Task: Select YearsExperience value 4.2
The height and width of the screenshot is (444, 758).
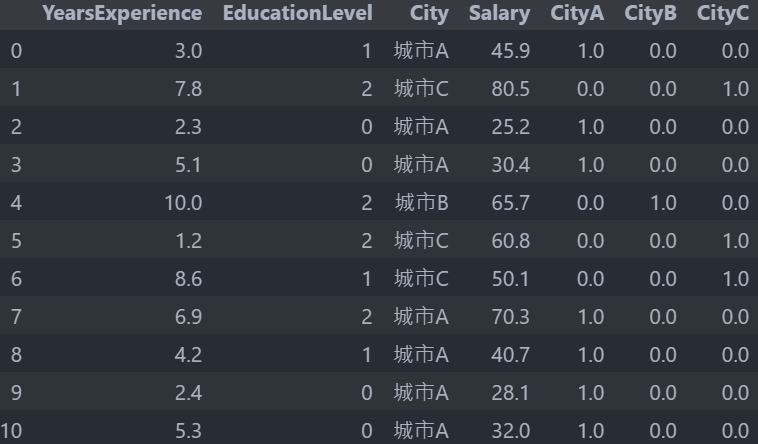Action: click(189, 355)
